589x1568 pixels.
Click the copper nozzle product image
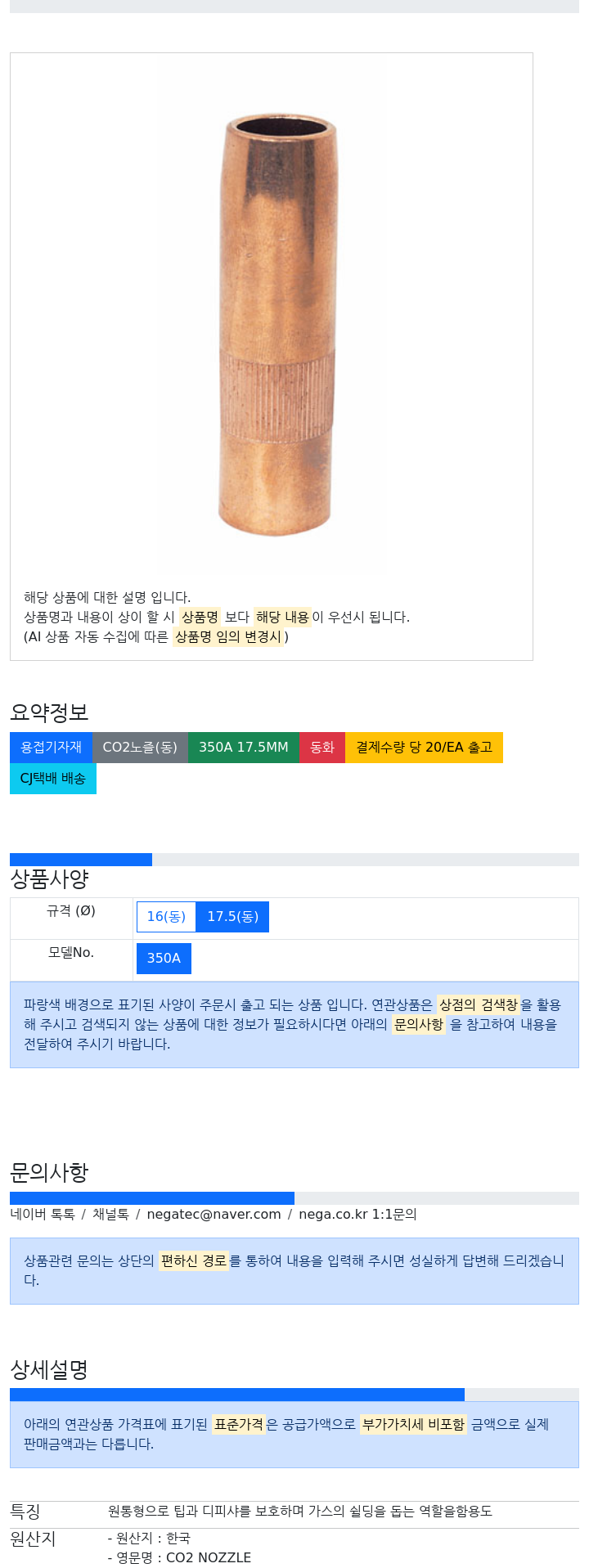click(277, 324)
